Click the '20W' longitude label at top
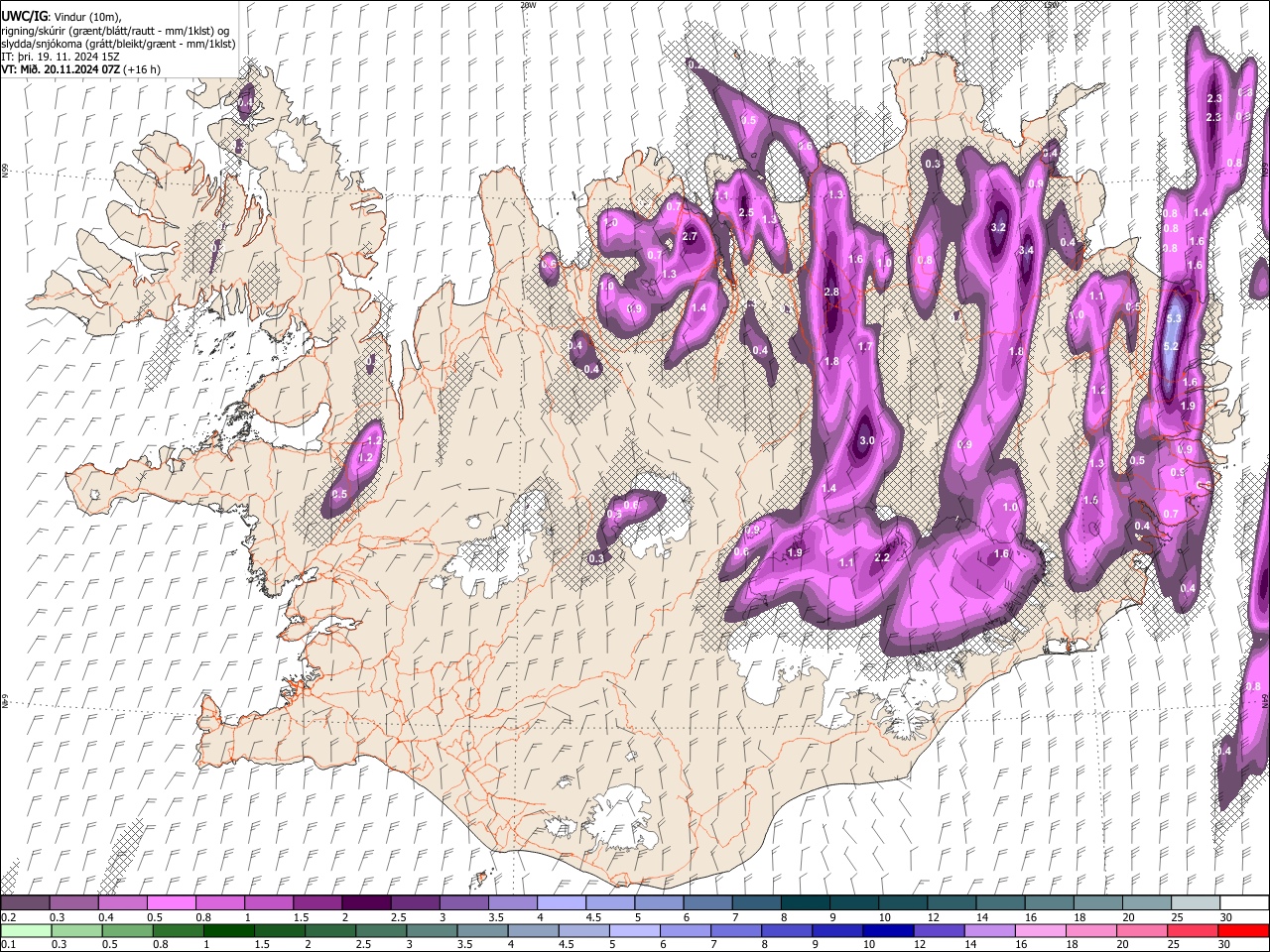Screen dimensions: 1270x952 click(527, 5)
